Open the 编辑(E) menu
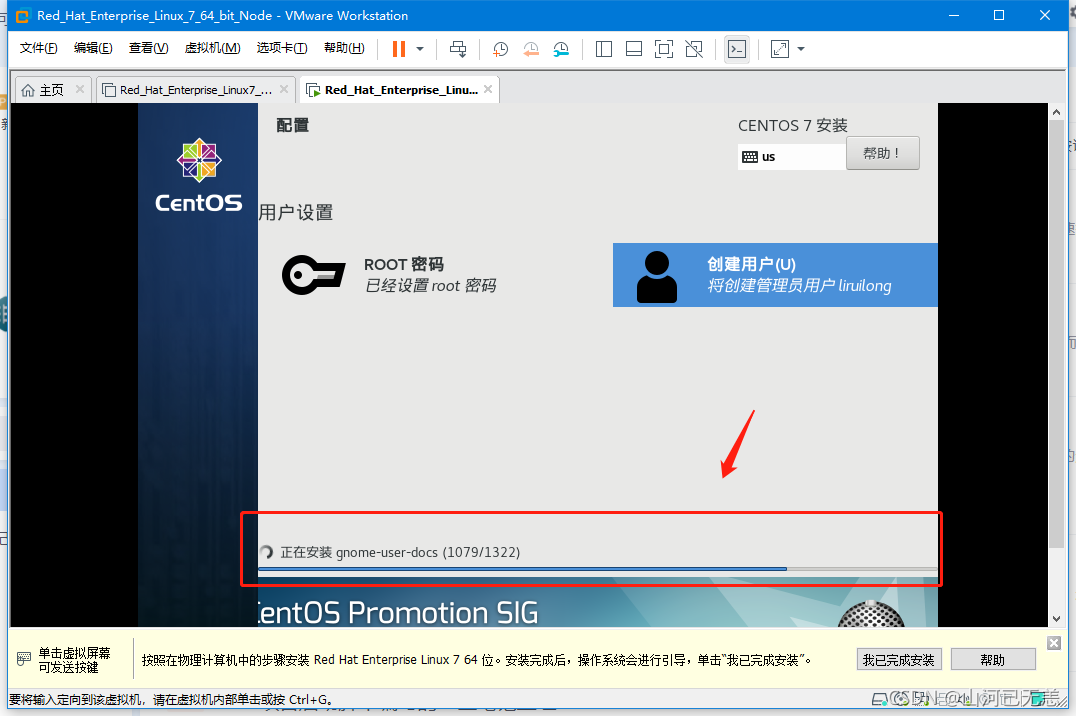This screenshot has width=1076, height=716. click(x=93, y=48)
